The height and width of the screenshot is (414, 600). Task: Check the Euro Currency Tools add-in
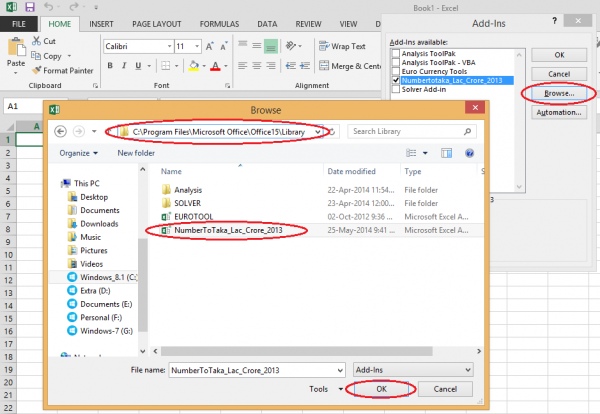[x=396, y=71]
